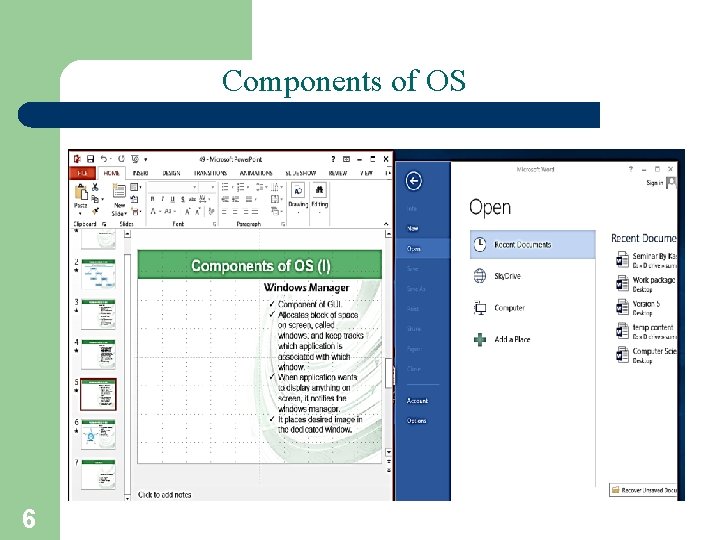Click the slide title 'Components of OS (I)'
Viewport: 720px width, 540px height.
[x=260, y=265]
